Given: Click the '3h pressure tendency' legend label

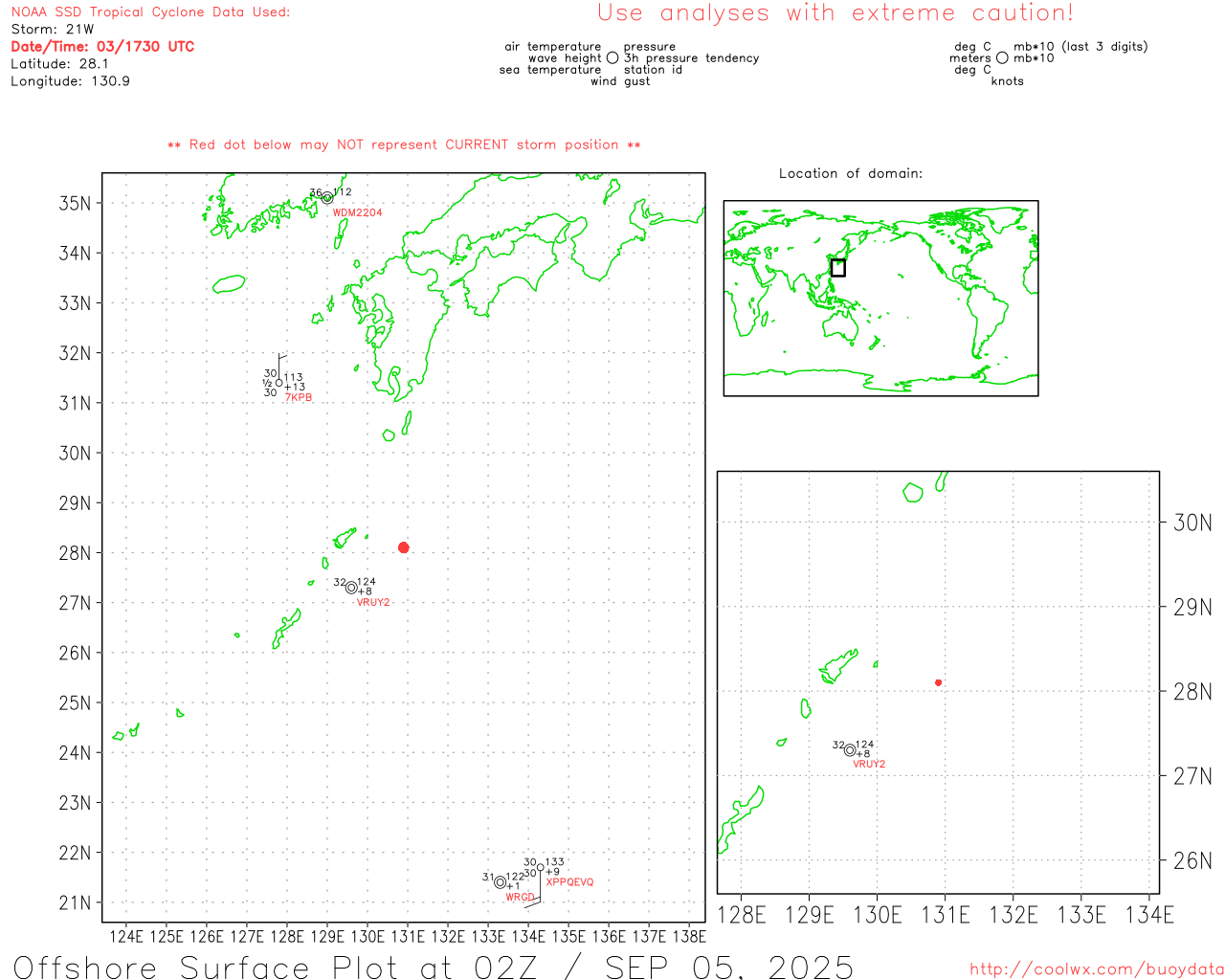Looking at the screenshot, I should (x=691, y=57).
